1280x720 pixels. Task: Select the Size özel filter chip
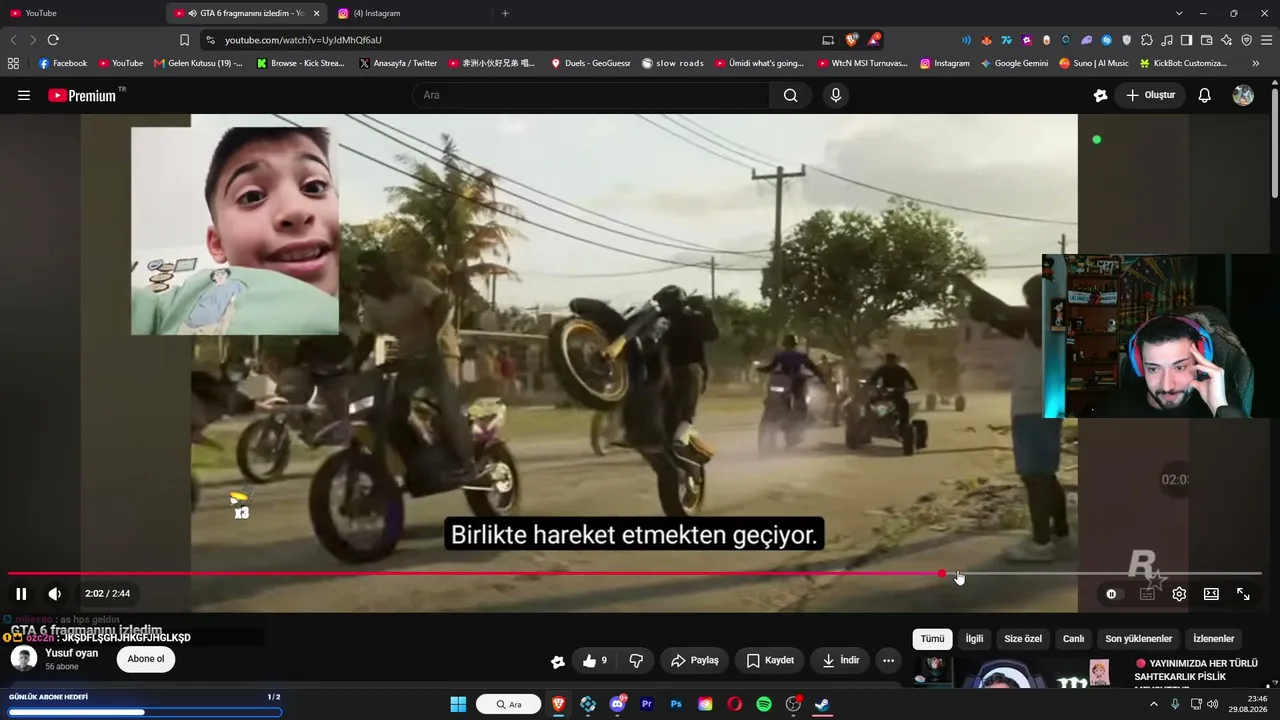tap(1023, 639)
